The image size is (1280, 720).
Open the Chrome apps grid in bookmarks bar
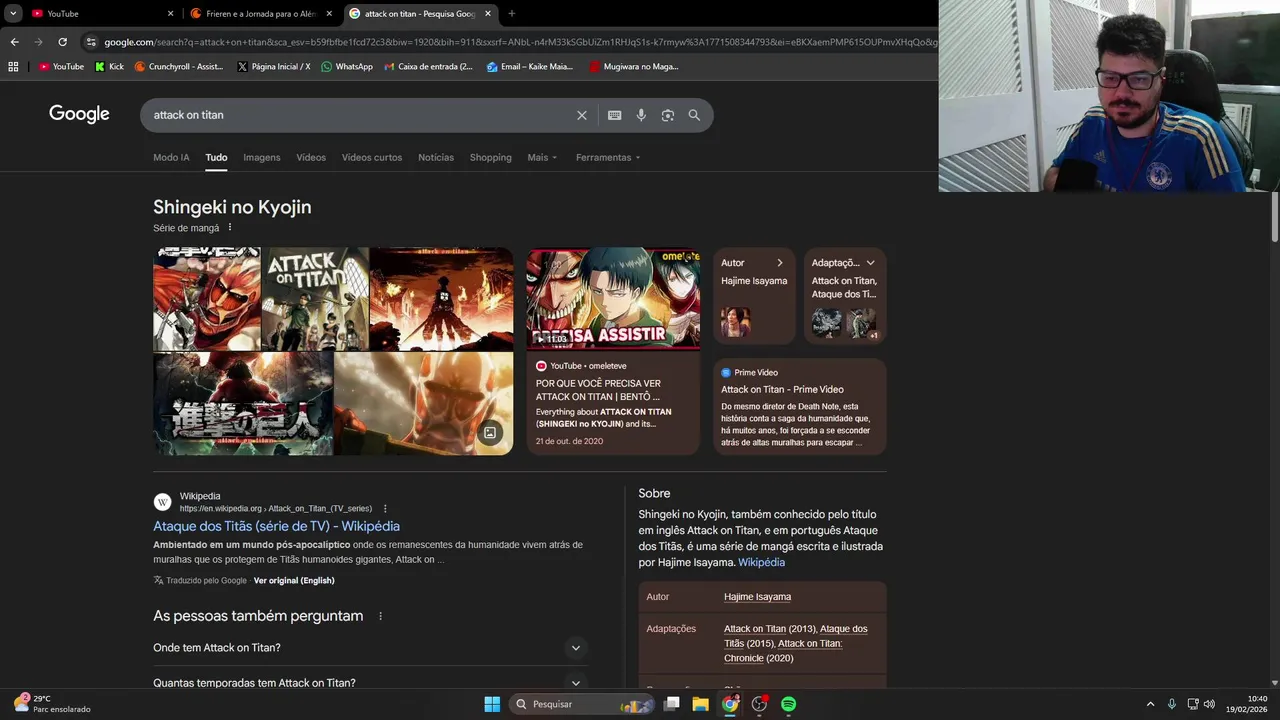click(13, 67)
